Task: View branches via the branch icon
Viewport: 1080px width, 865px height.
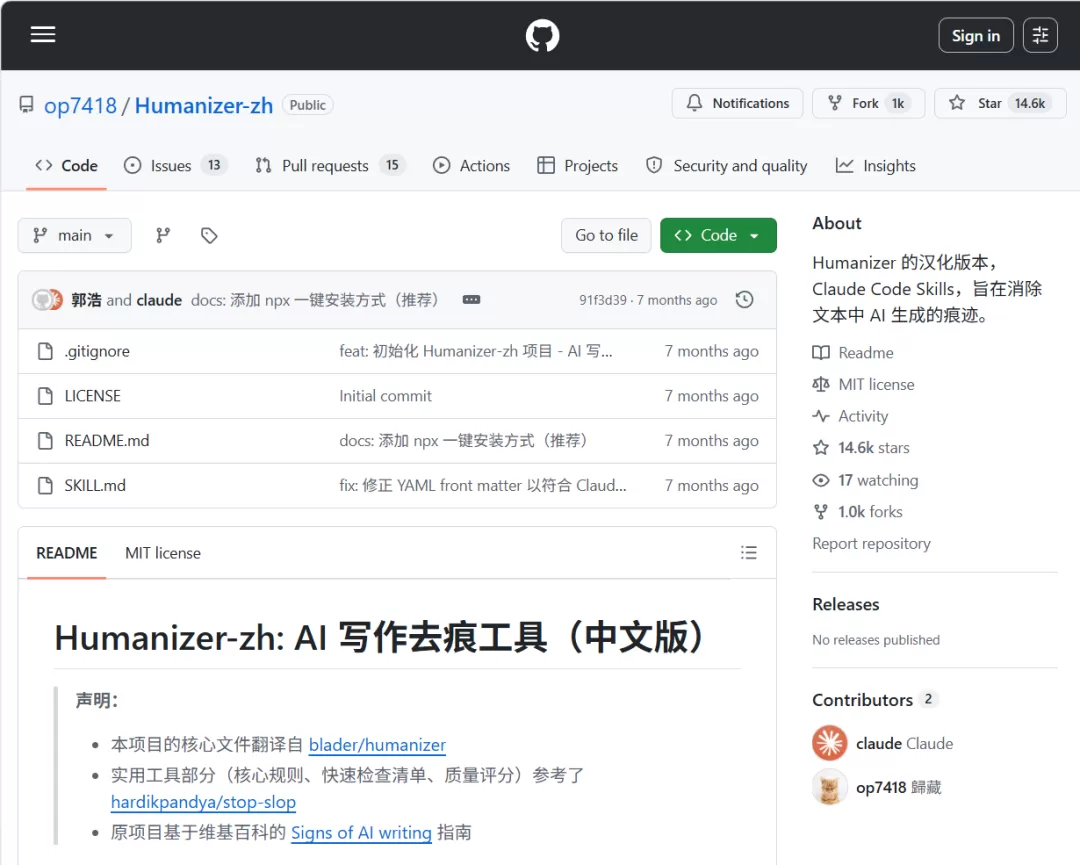Action: tap(163, 236)
